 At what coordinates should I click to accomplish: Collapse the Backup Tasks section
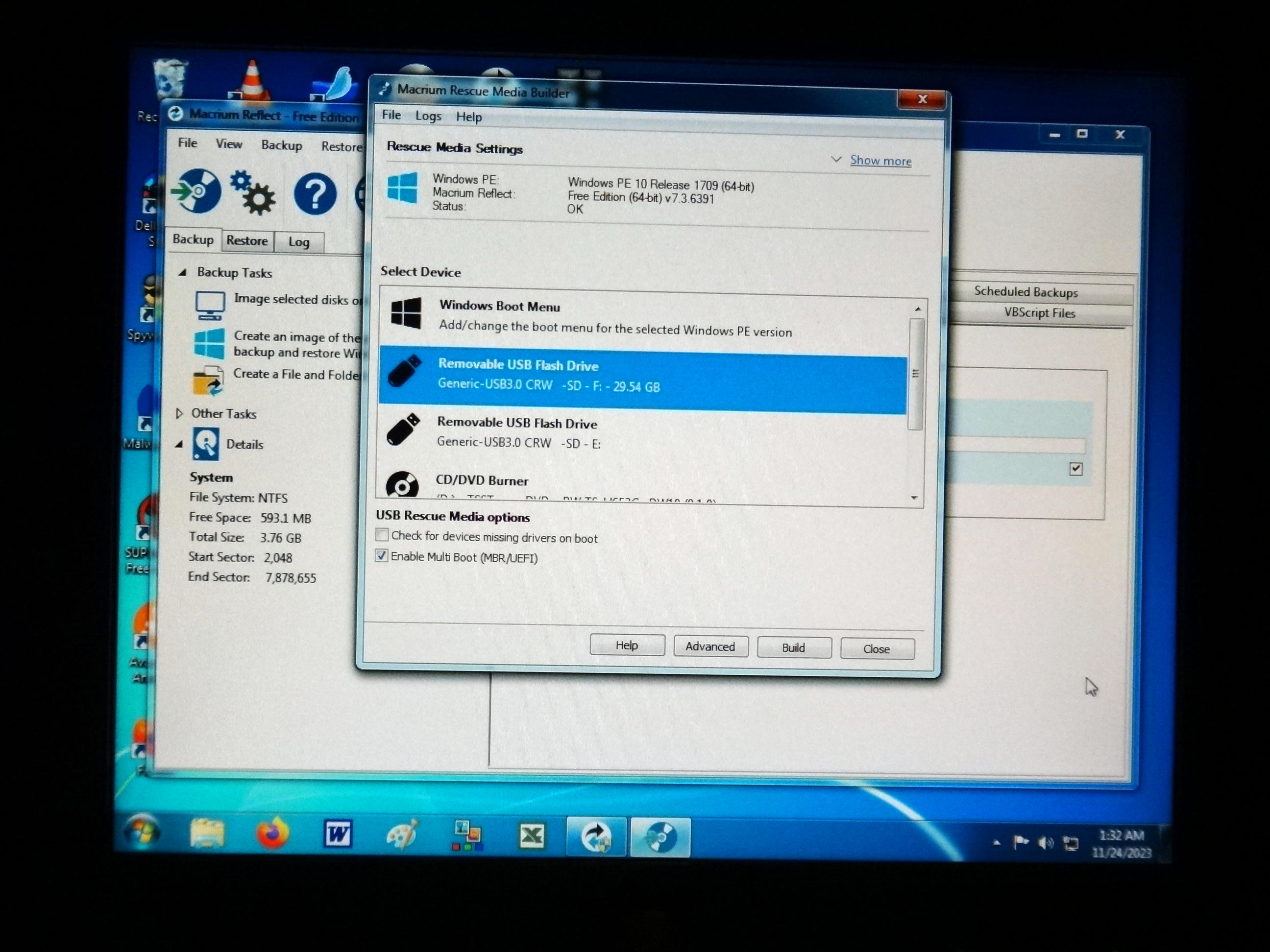pos(183,272)
